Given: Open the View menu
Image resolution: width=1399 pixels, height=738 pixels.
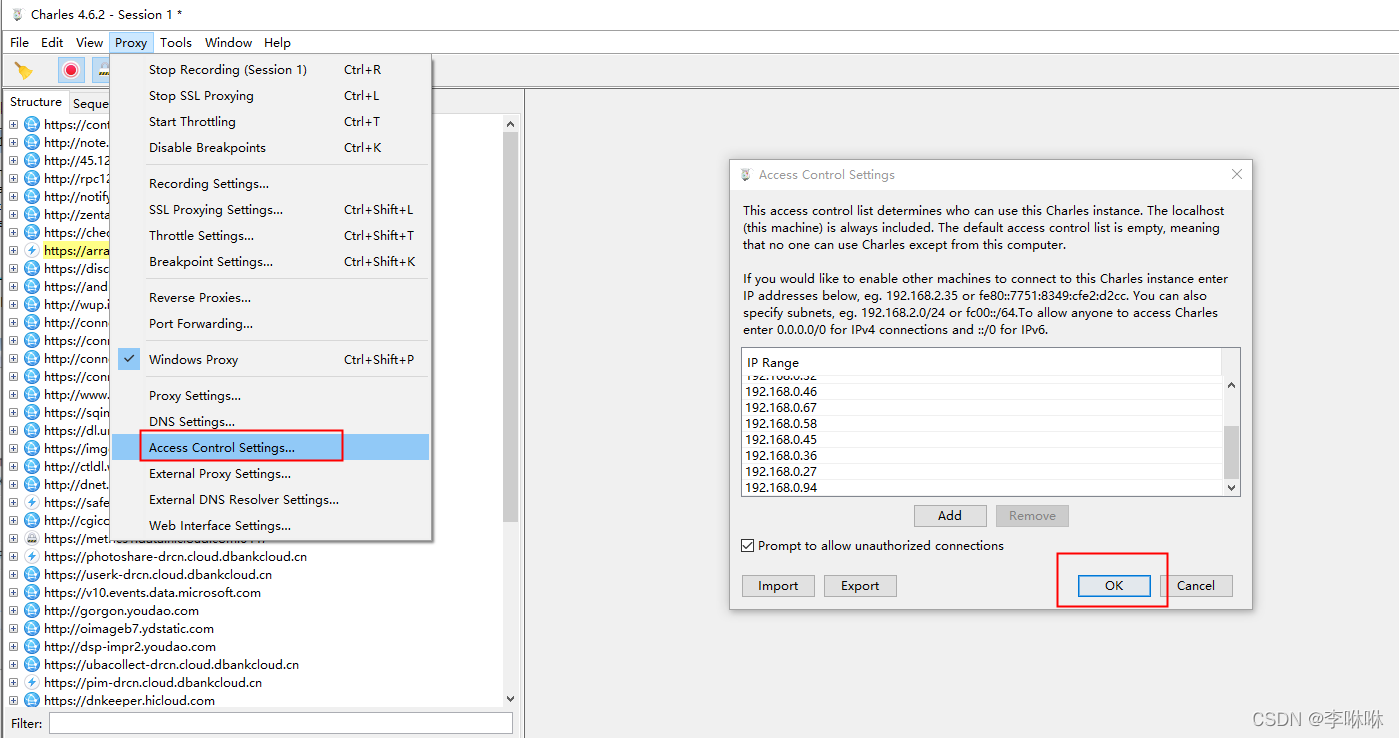Looking at the screenshot, I should pos(89,43).
